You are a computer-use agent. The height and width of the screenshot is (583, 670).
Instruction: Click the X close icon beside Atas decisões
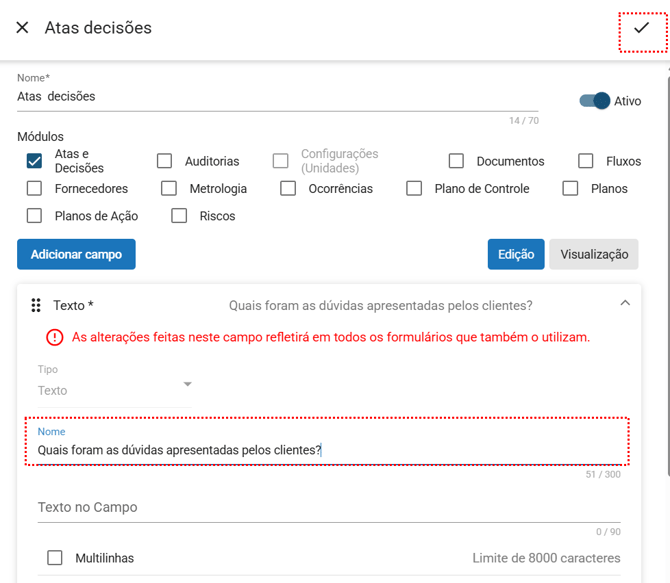click(x=22, y=28)
